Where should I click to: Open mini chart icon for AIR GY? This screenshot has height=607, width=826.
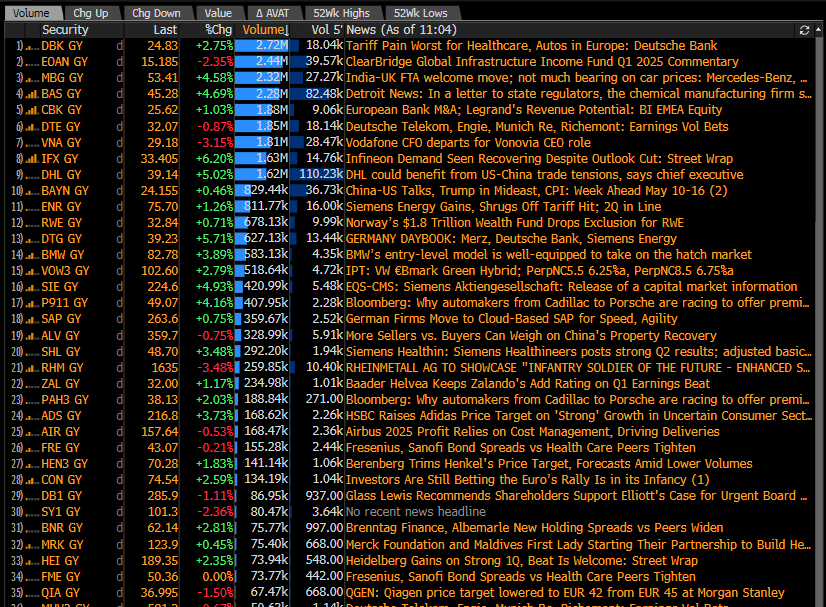32,432
